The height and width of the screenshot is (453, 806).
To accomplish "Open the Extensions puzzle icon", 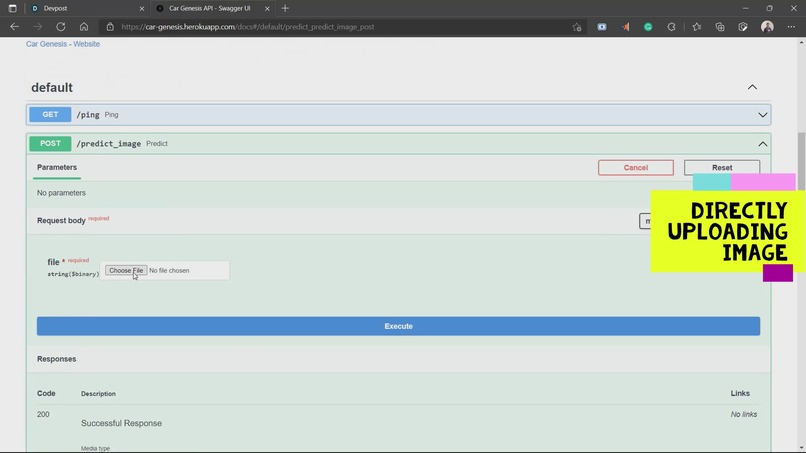I will [671, 27].
